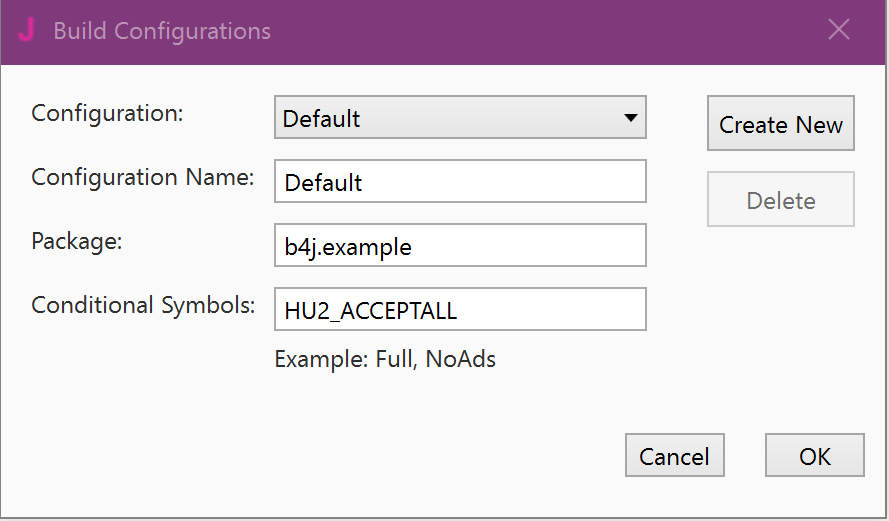The height and width of the screenshot is (521, 889).
Task: Click the Conditional Symbols: label
Action: tap(143, 305)
